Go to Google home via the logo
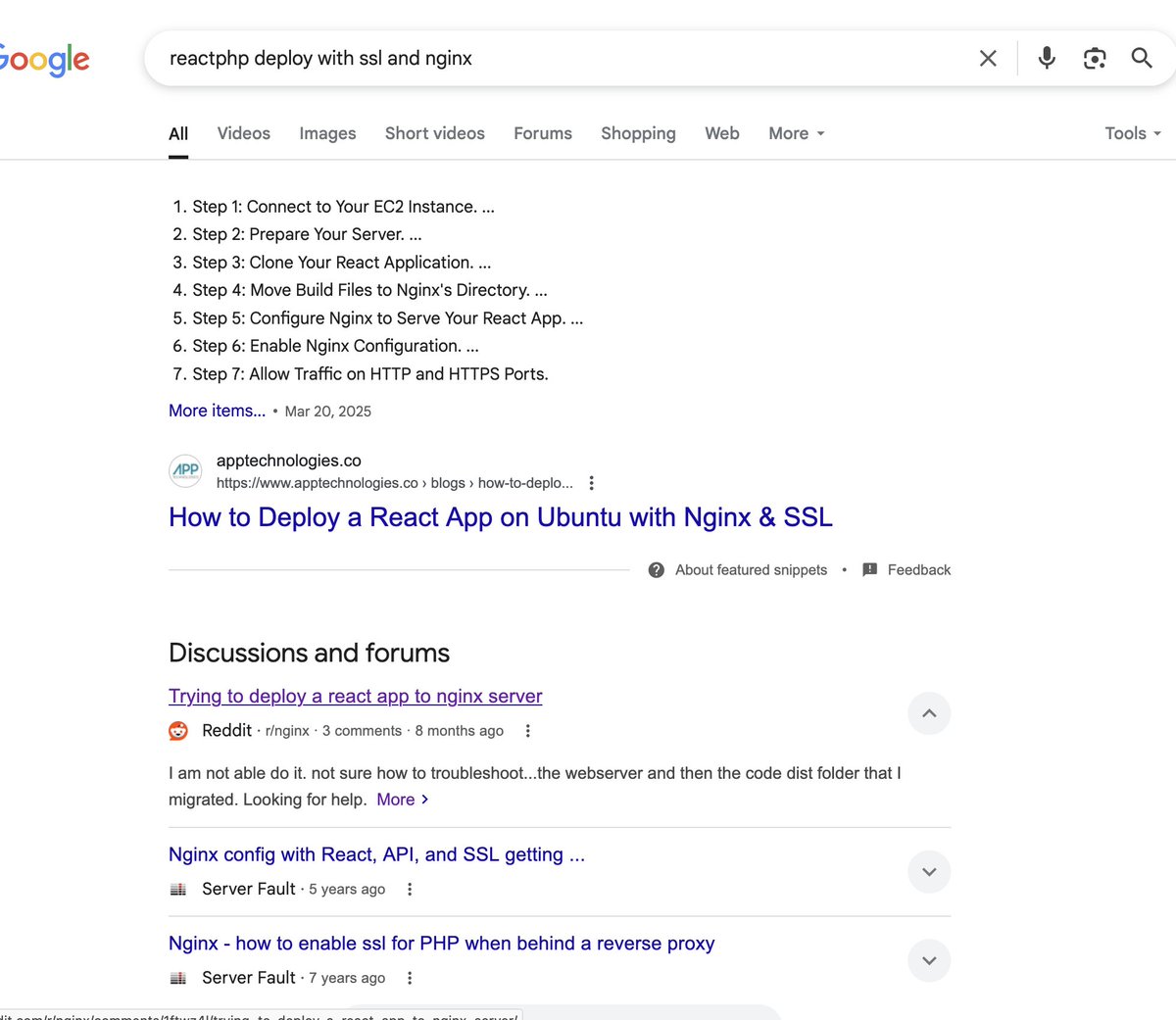 (44, 59)
